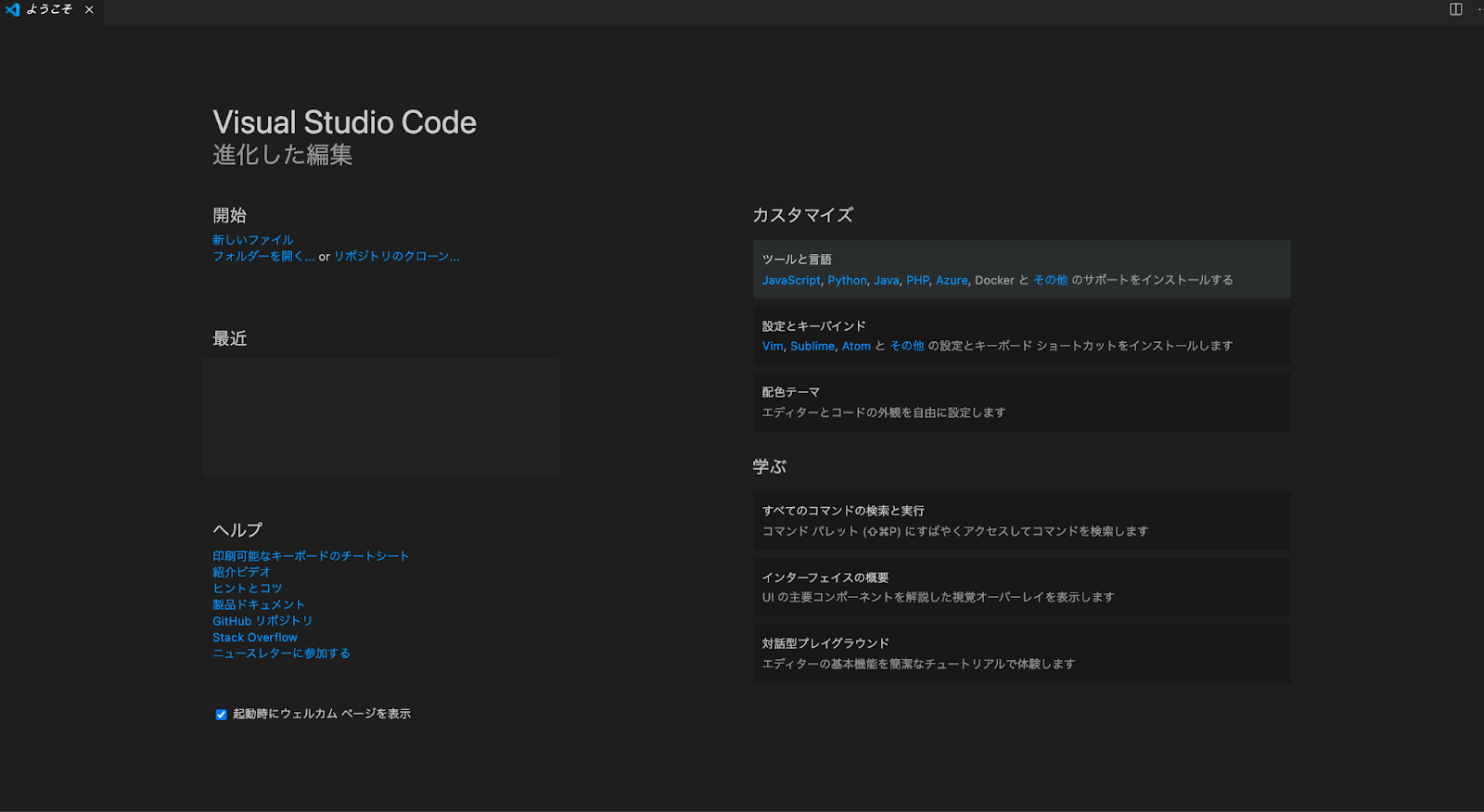Open the インターフェイスの概要 card
1484x812 pixels.
tap(1021, 587)
